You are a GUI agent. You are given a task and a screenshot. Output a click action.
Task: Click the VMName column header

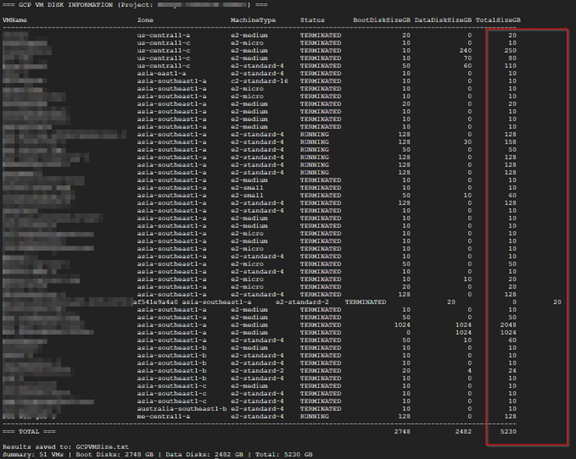pyautogui.click(x=15, y=20)
